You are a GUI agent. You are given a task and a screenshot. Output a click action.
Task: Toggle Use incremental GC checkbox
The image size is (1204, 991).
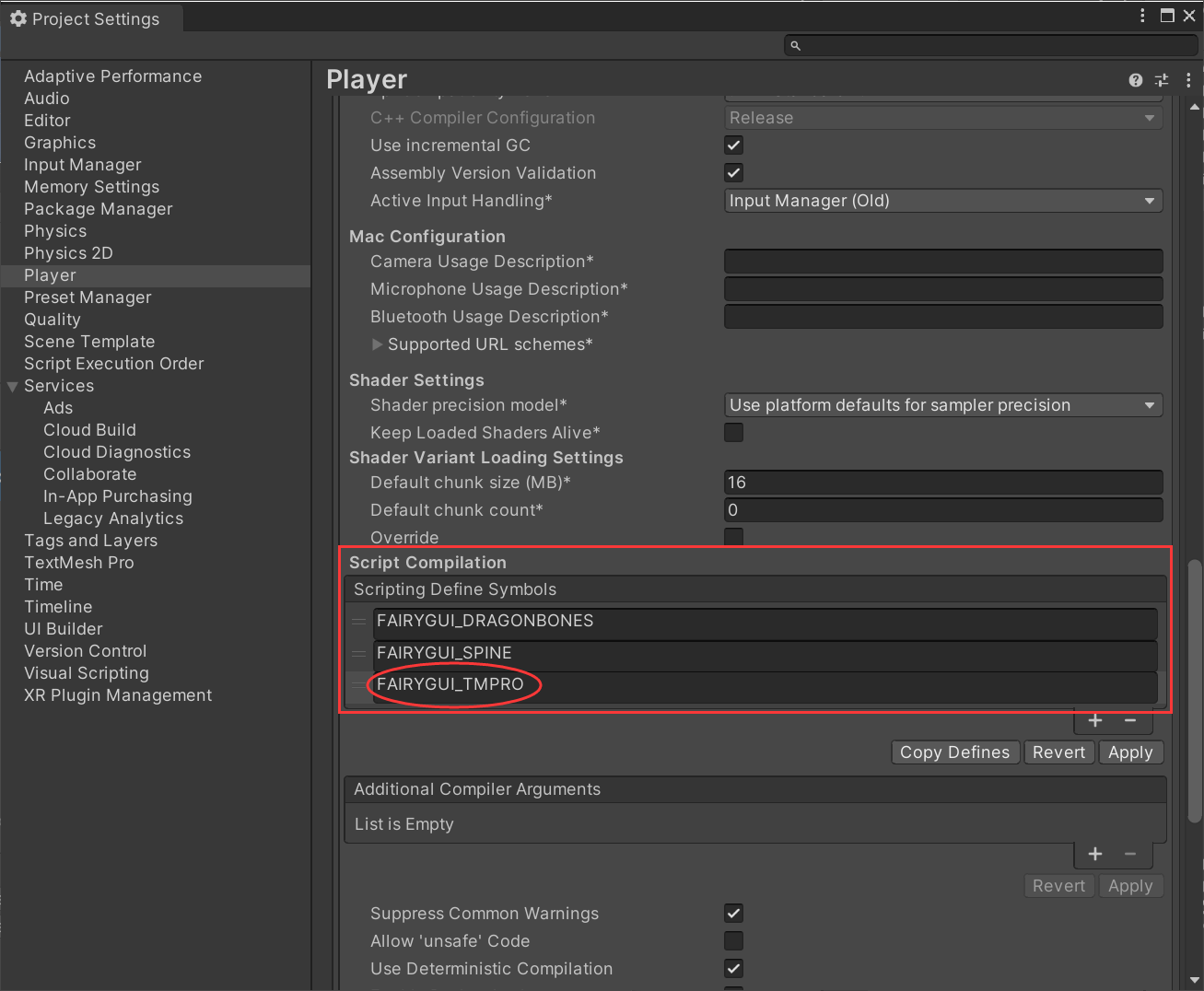click(733, 146)
